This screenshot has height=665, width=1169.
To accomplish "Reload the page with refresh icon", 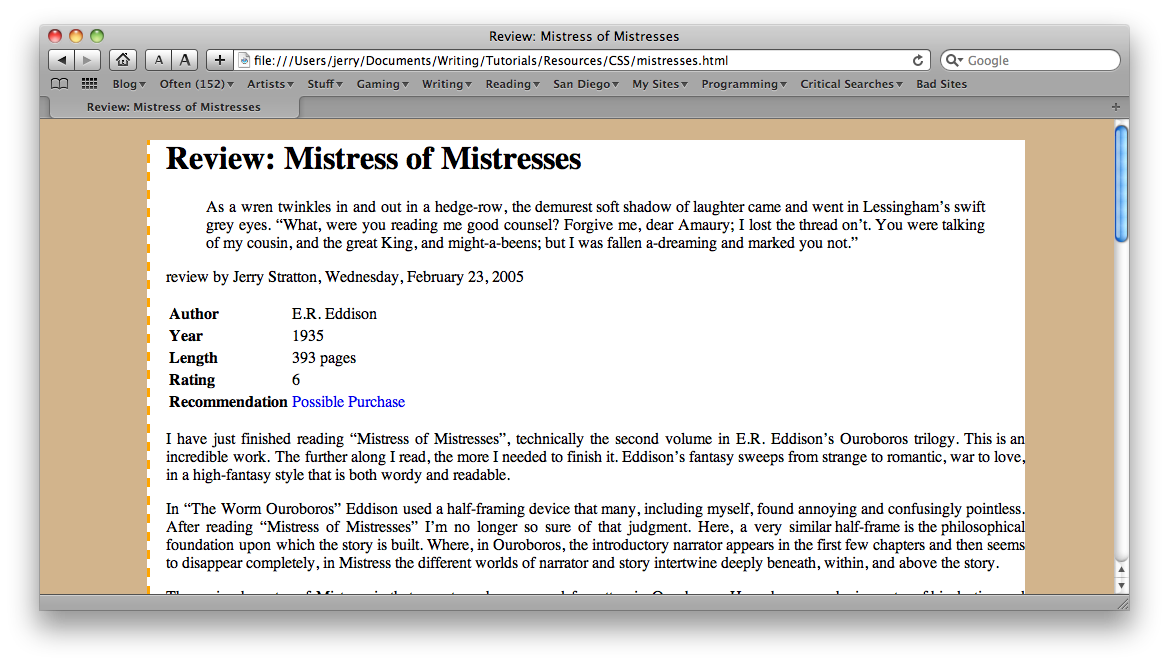I will [918, 60].
